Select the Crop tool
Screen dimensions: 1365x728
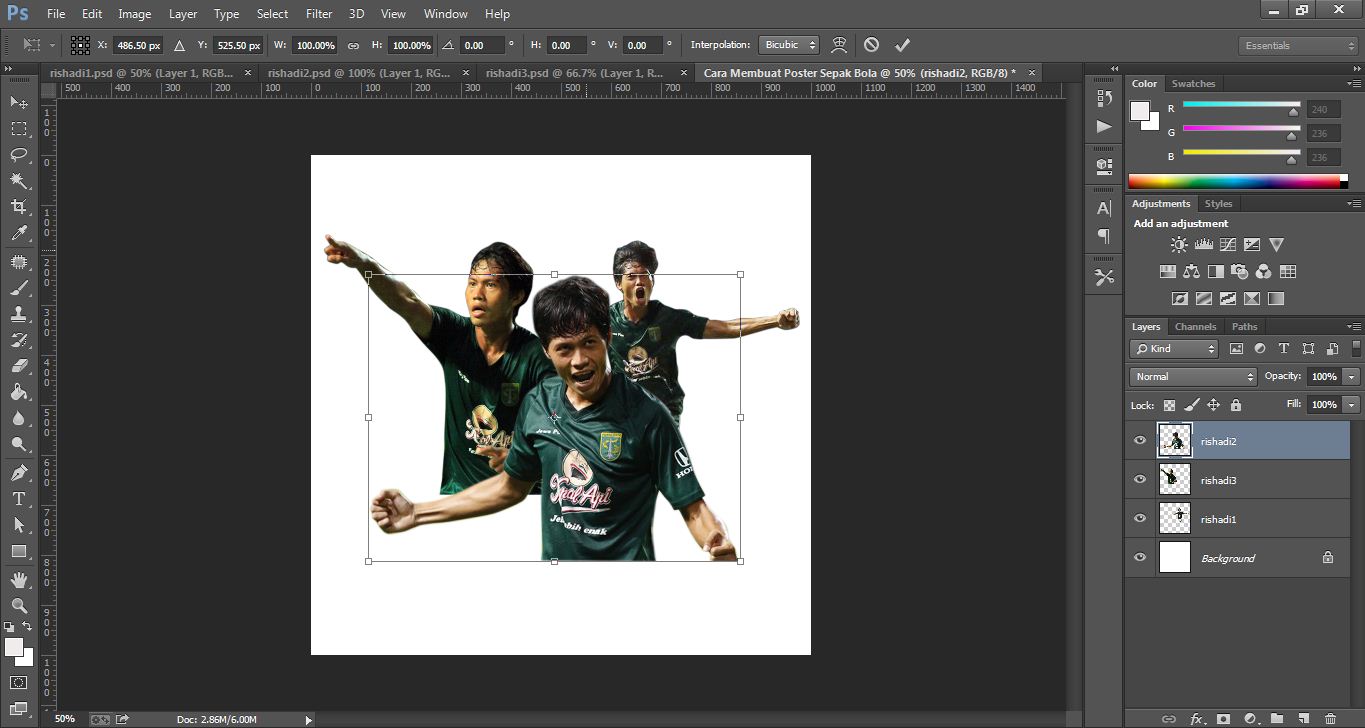tap(19, 207)
